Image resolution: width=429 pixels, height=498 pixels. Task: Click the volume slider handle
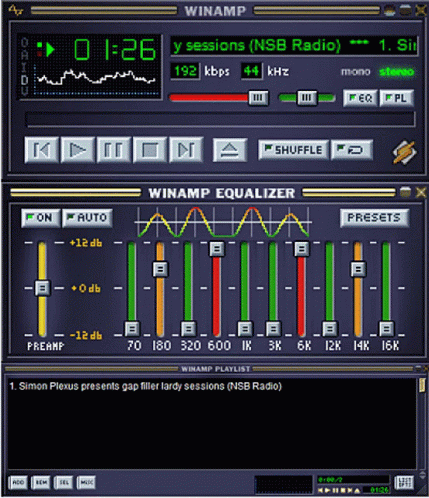258,98
